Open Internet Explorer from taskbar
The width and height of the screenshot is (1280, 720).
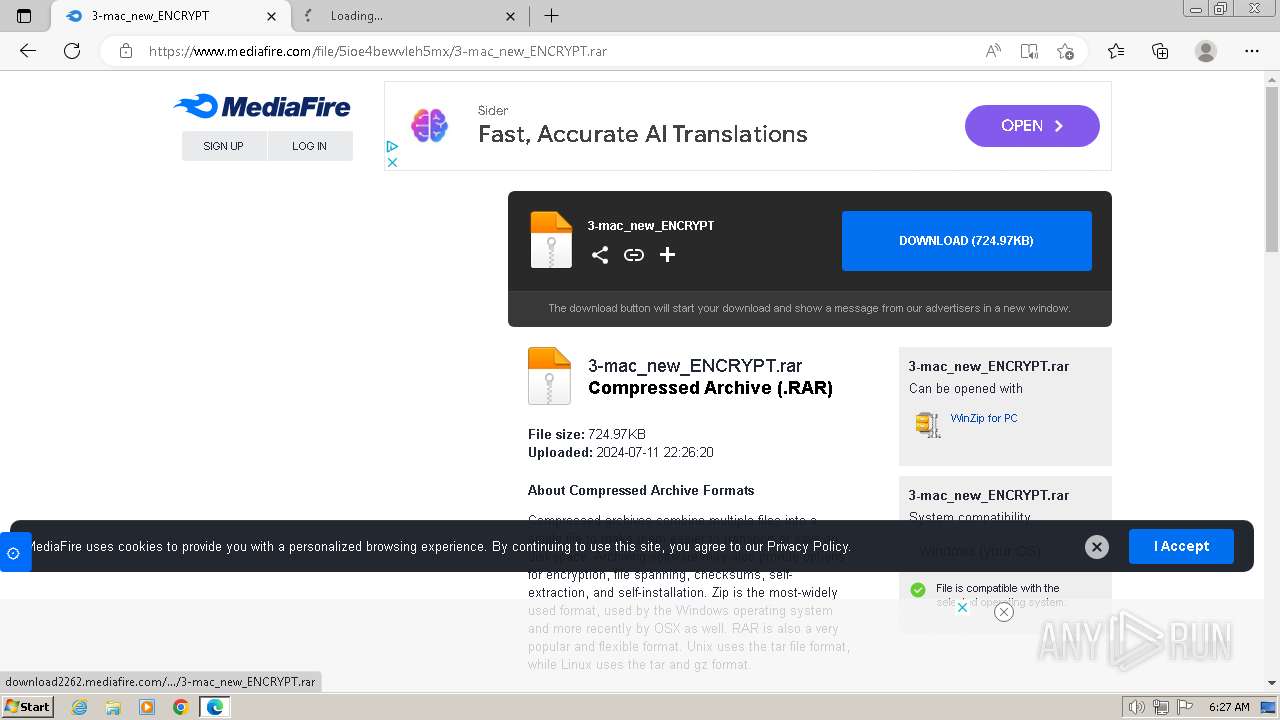pos(79,707)
